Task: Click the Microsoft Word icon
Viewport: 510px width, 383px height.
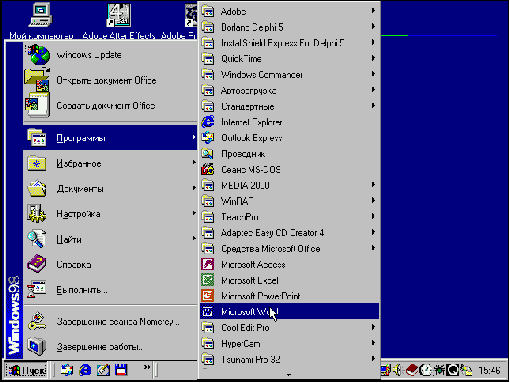Action: (x=208, y=312)
